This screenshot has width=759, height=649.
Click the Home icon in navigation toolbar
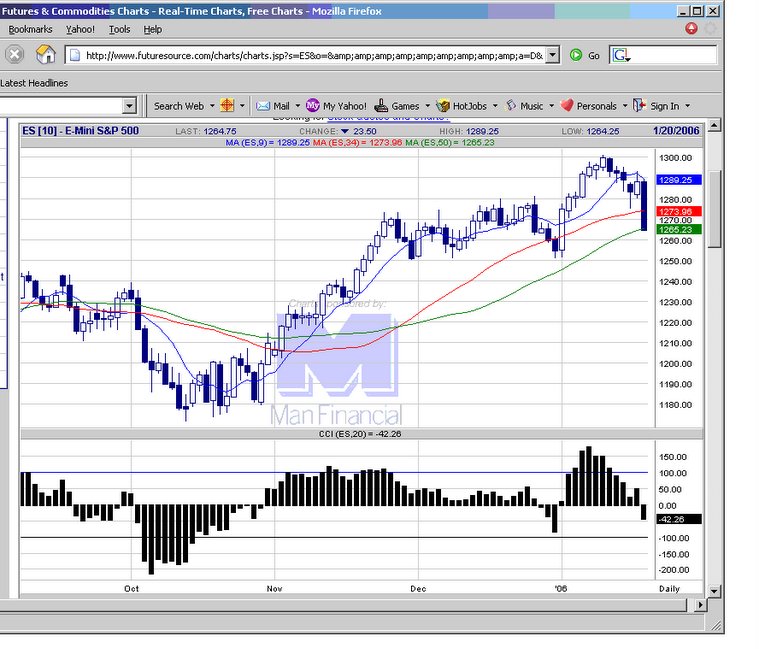pos(46,54)
